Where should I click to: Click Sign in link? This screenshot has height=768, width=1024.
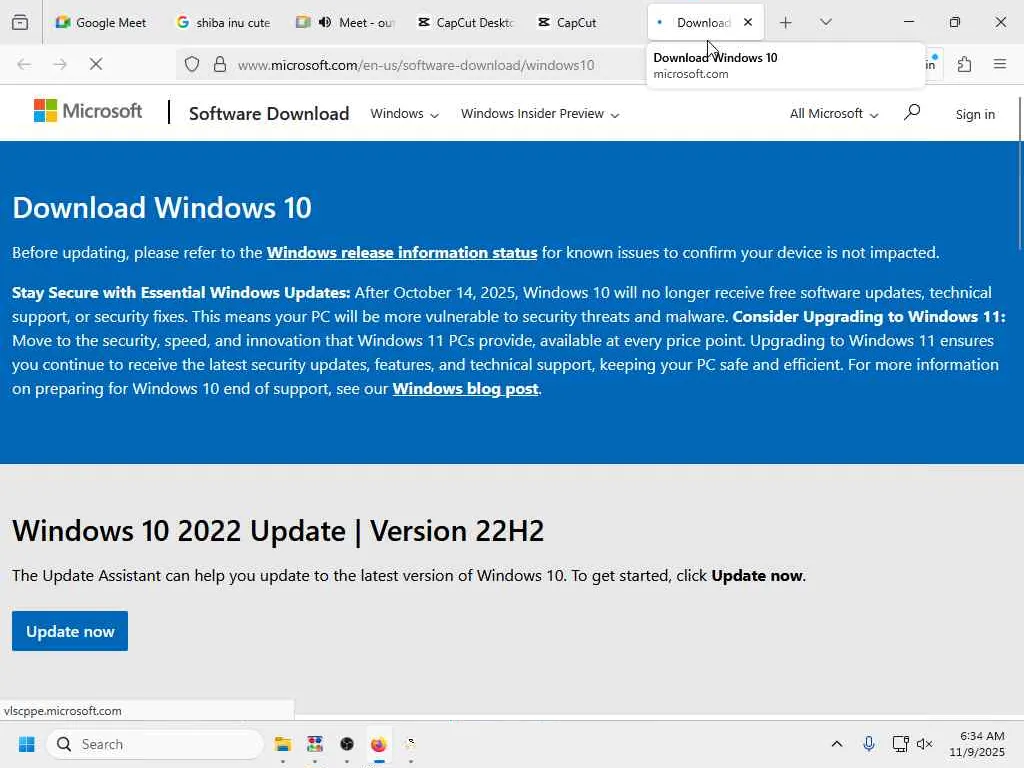click(x=975, y=114)
